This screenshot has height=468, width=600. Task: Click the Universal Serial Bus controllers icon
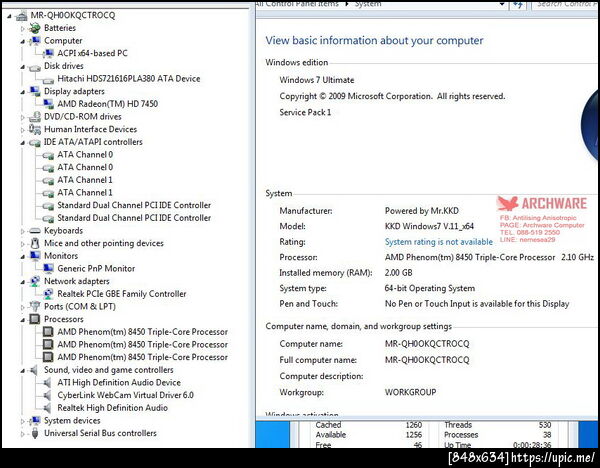click(35, 433)
